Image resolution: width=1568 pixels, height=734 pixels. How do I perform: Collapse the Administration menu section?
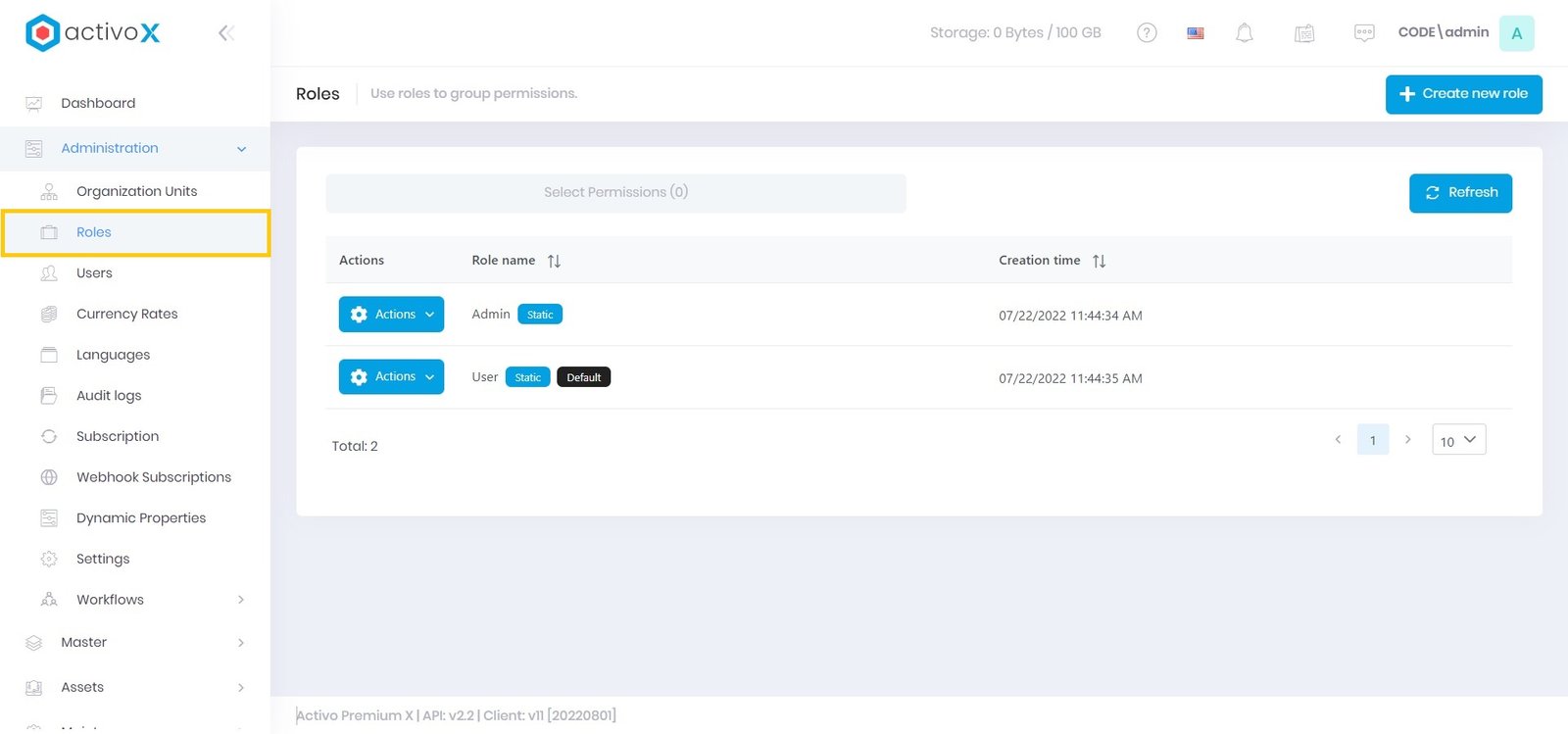coord(241,149)
